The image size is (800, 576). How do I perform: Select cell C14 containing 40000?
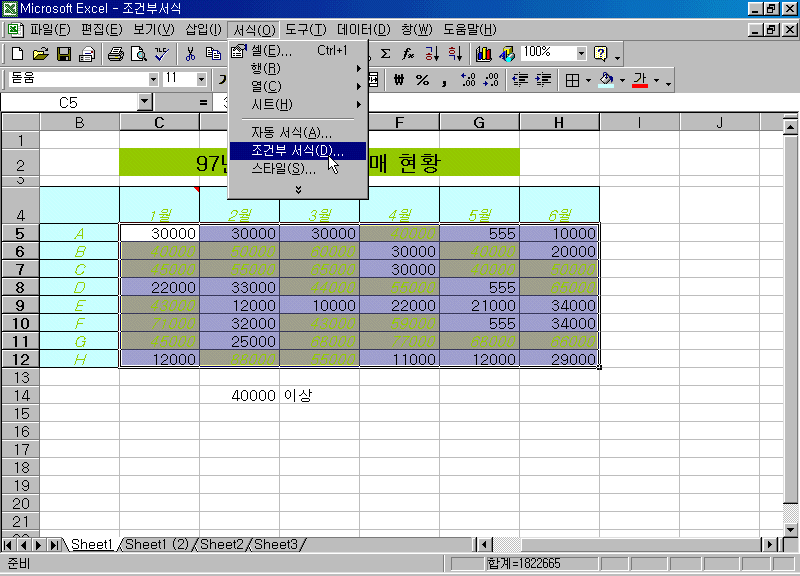[239, 395]
